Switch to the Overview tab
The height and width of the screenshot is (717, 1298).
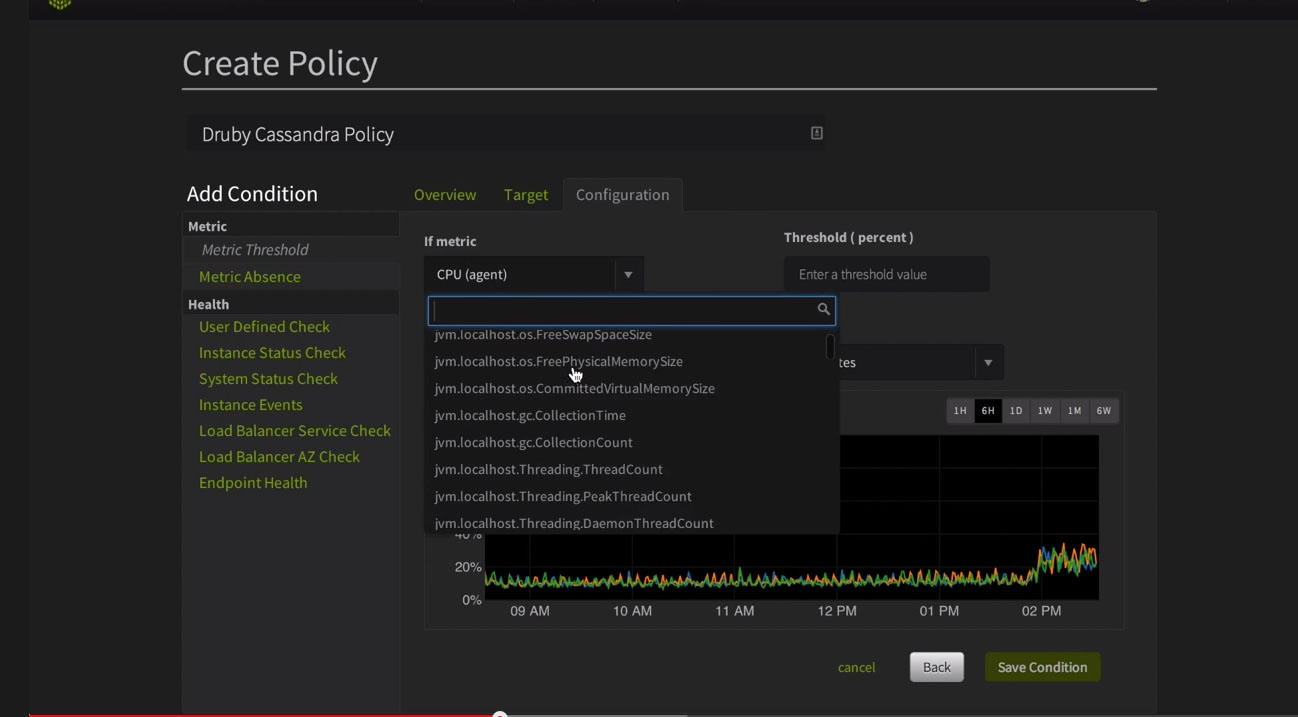445,194
